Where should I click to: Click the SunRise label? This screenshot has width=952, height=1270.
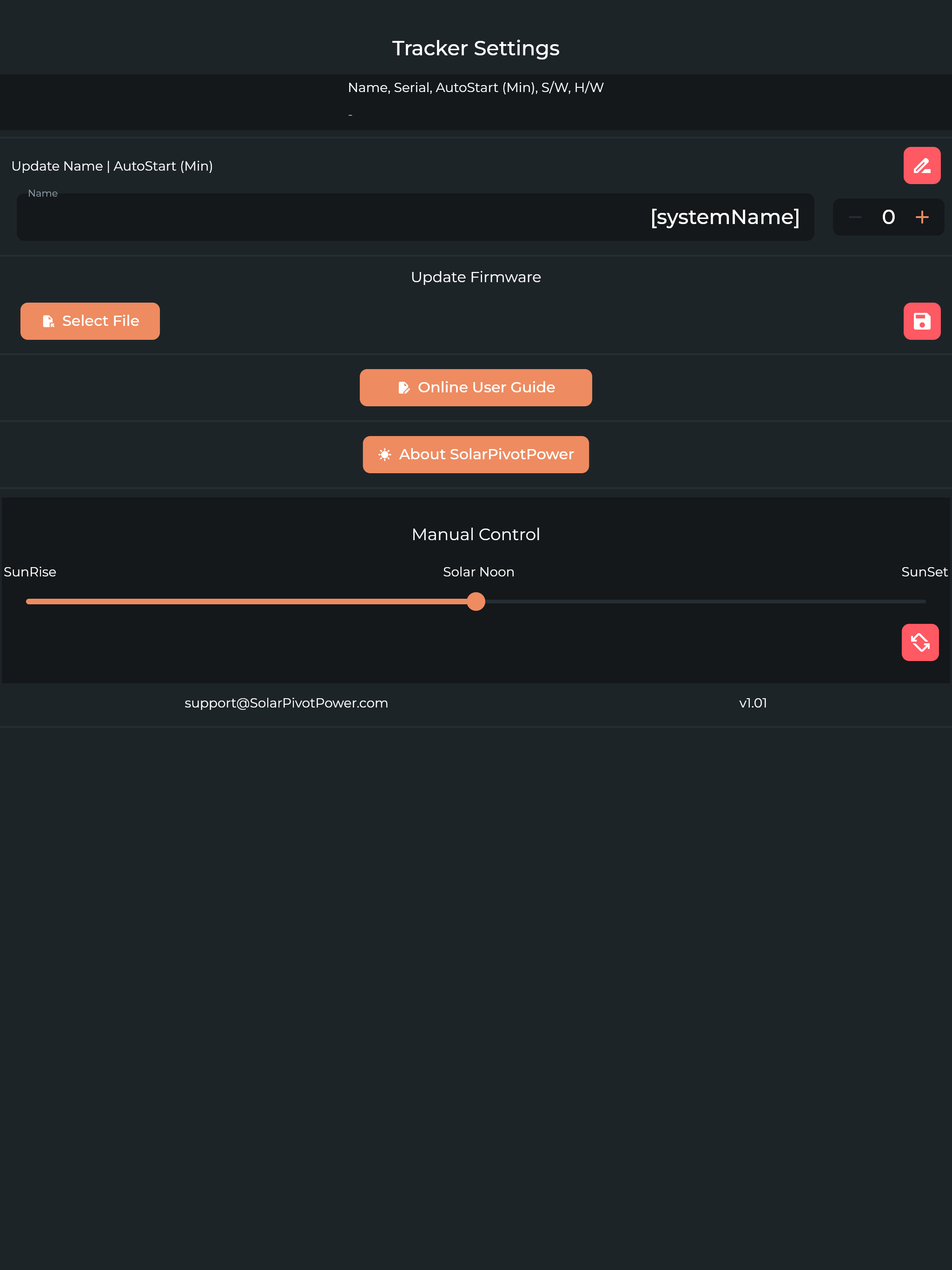click(30, 572)
